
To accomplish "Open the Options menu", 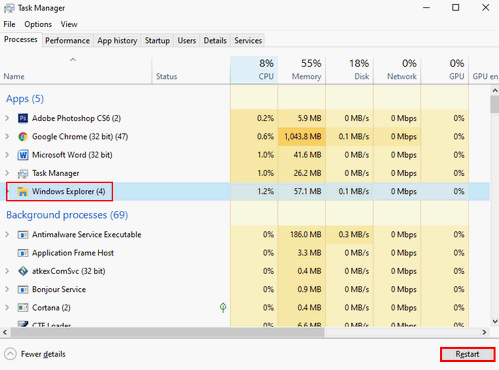I will click(38, 24).
